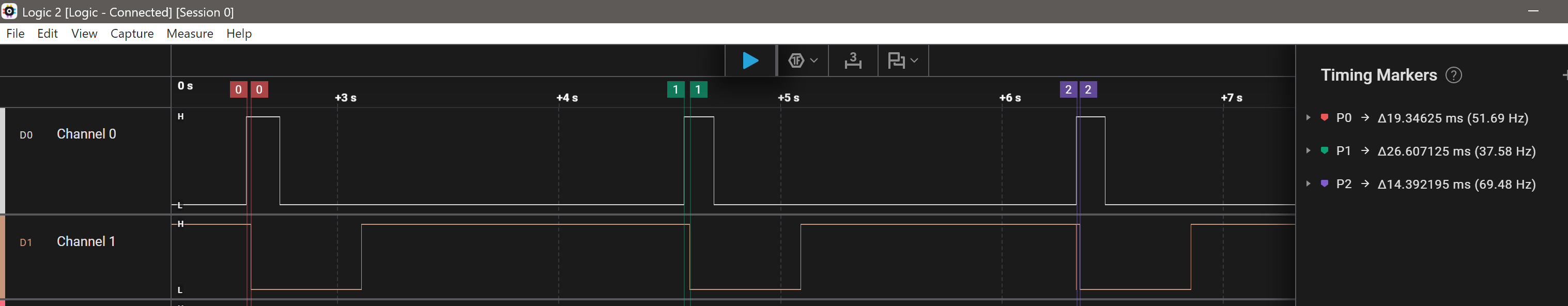This screenshot has height=306, width=1568.
Task: Select the left red timing marker 0 flag
Action: [238, 90]
